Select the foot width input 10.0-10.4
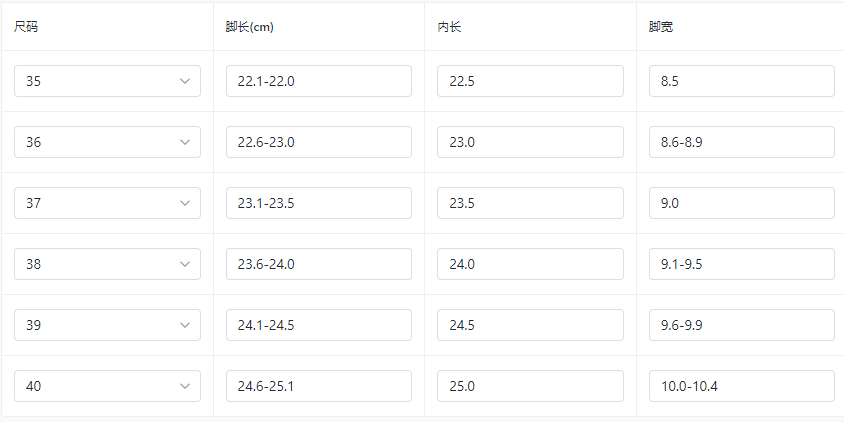The width and height of the screenshot is (844, 422). [741, 386]
